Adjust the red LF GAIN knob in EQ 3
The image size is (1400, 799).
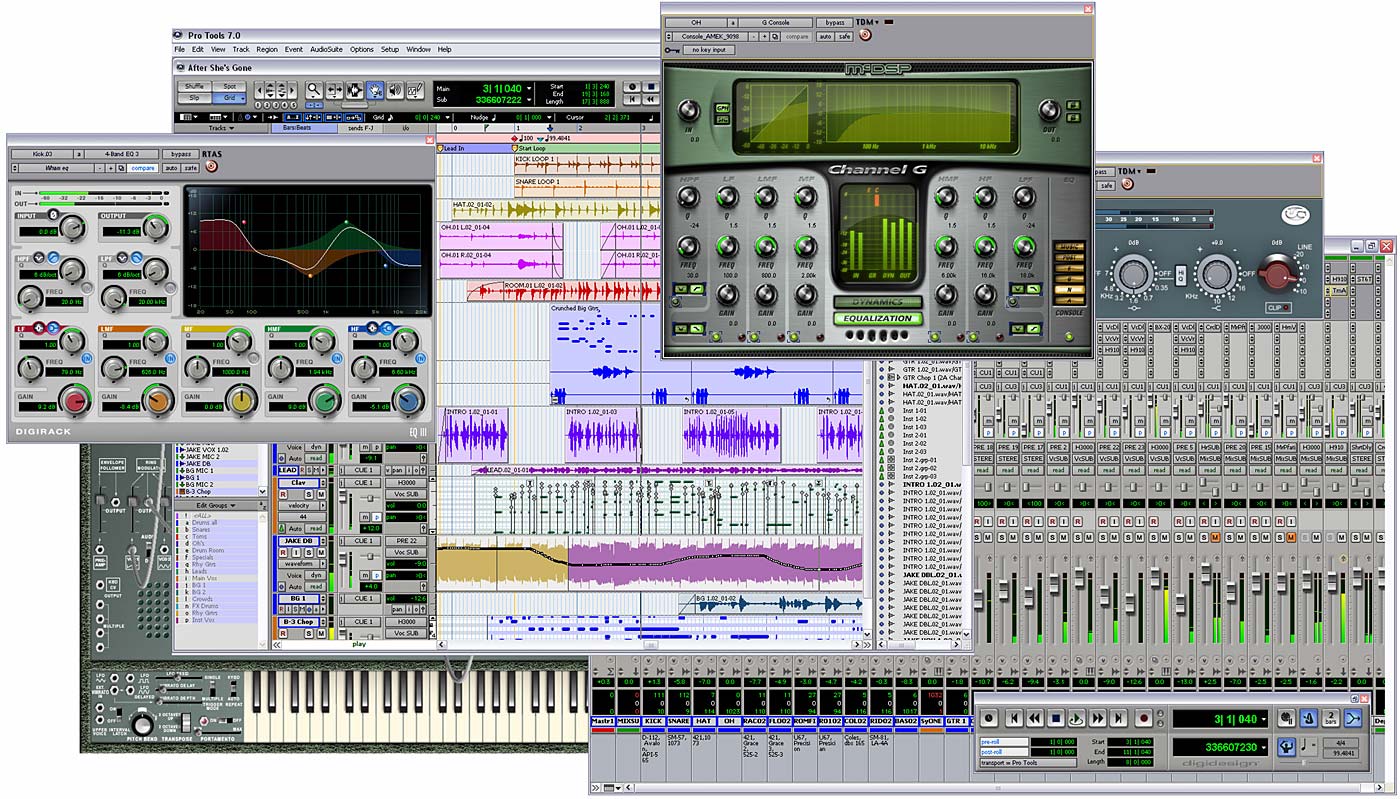coord(75,401)
